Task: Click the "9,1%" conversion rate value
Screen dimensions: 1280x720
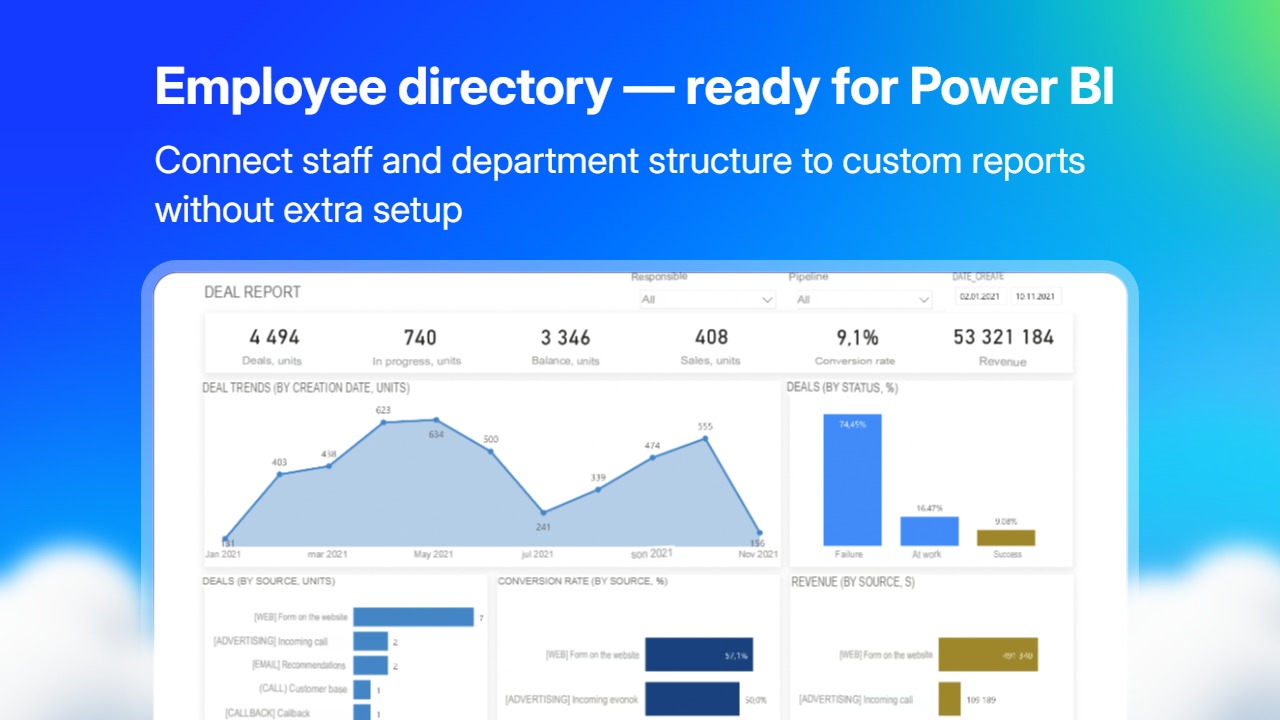Action: pos(858,337)
